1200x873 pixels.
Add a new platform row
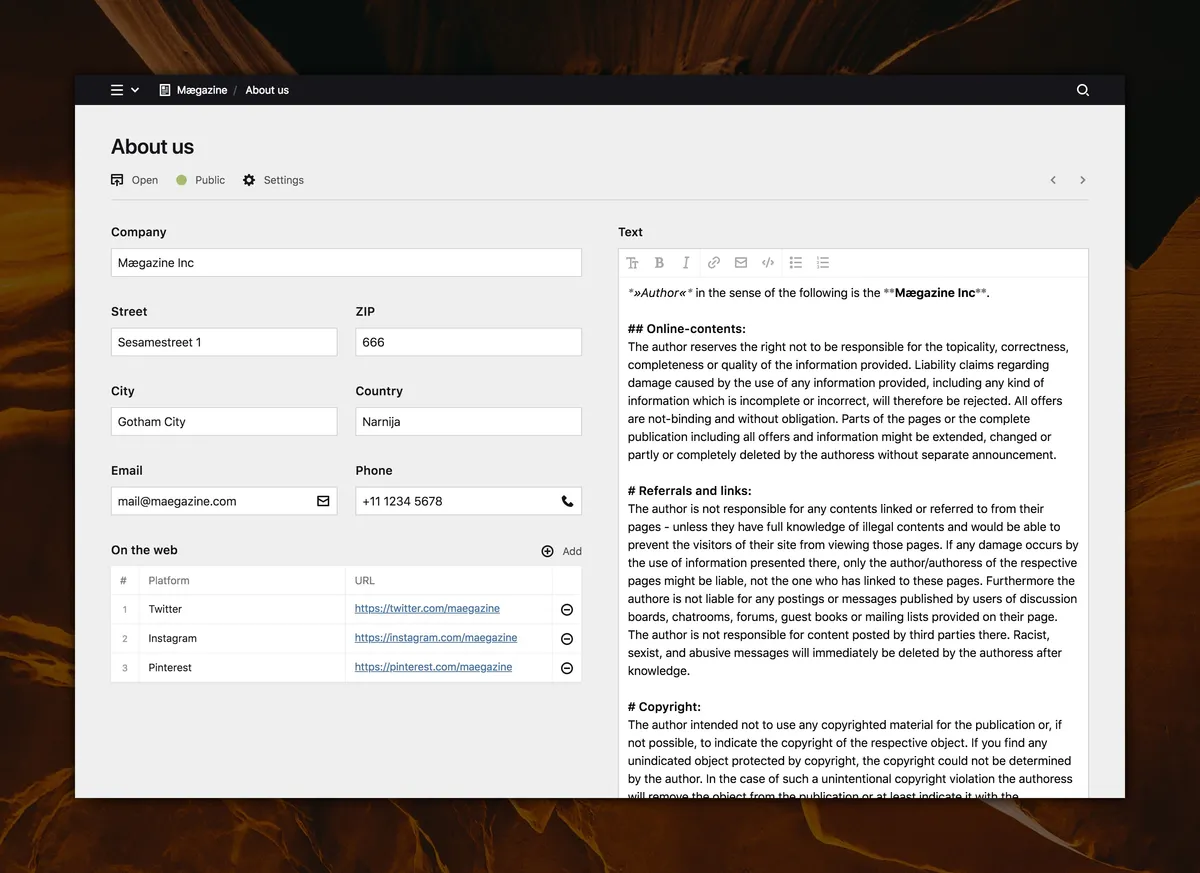pyautogui.click(x=561, y=551)
